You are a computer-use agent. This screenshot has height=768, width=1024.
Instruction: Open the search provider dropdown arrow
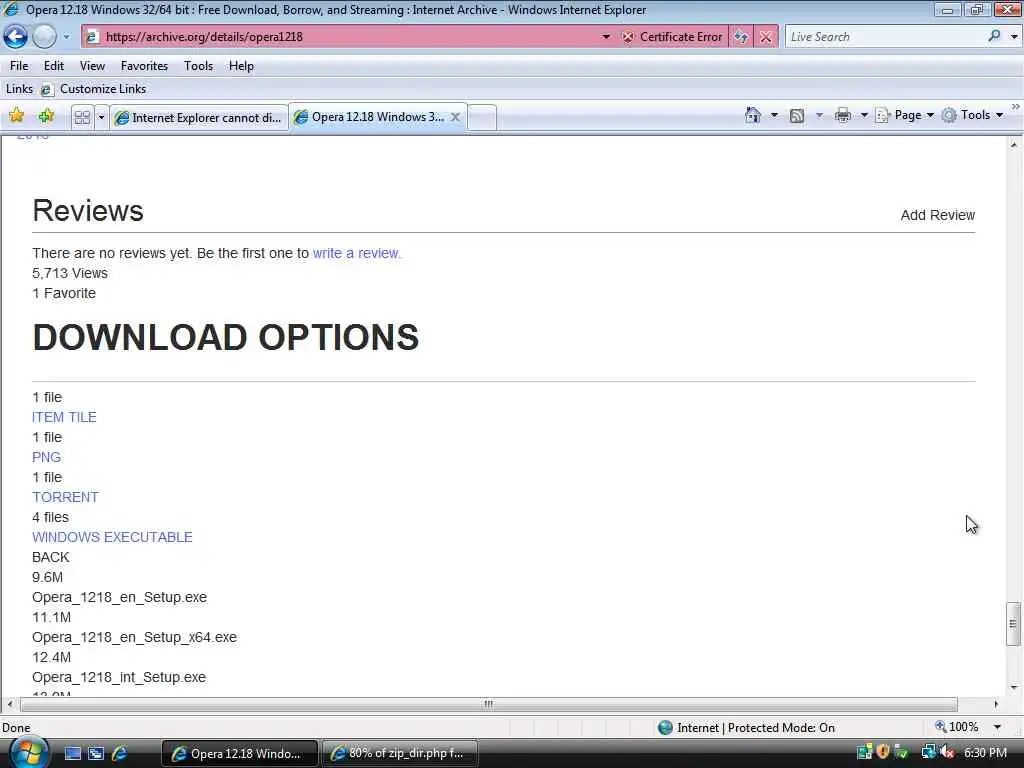tap(1014, 37)
